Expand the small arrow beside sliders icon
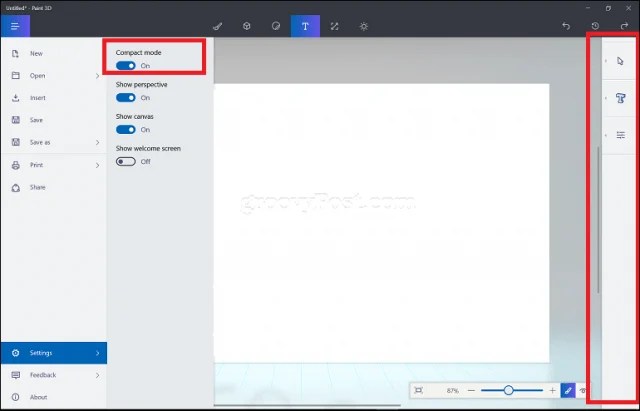 [606, 135]
